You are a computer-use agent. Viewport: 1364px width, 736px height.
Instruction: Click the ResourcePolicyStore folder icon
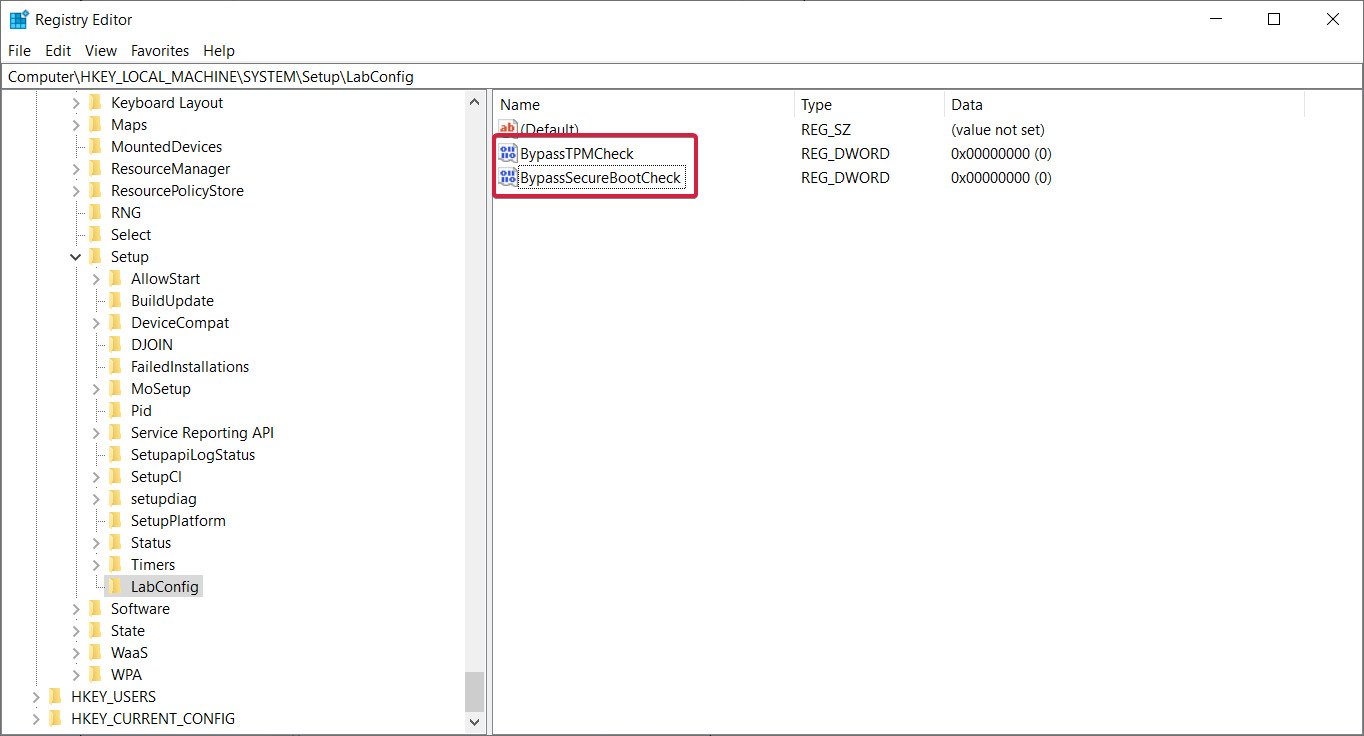(96, 191)
